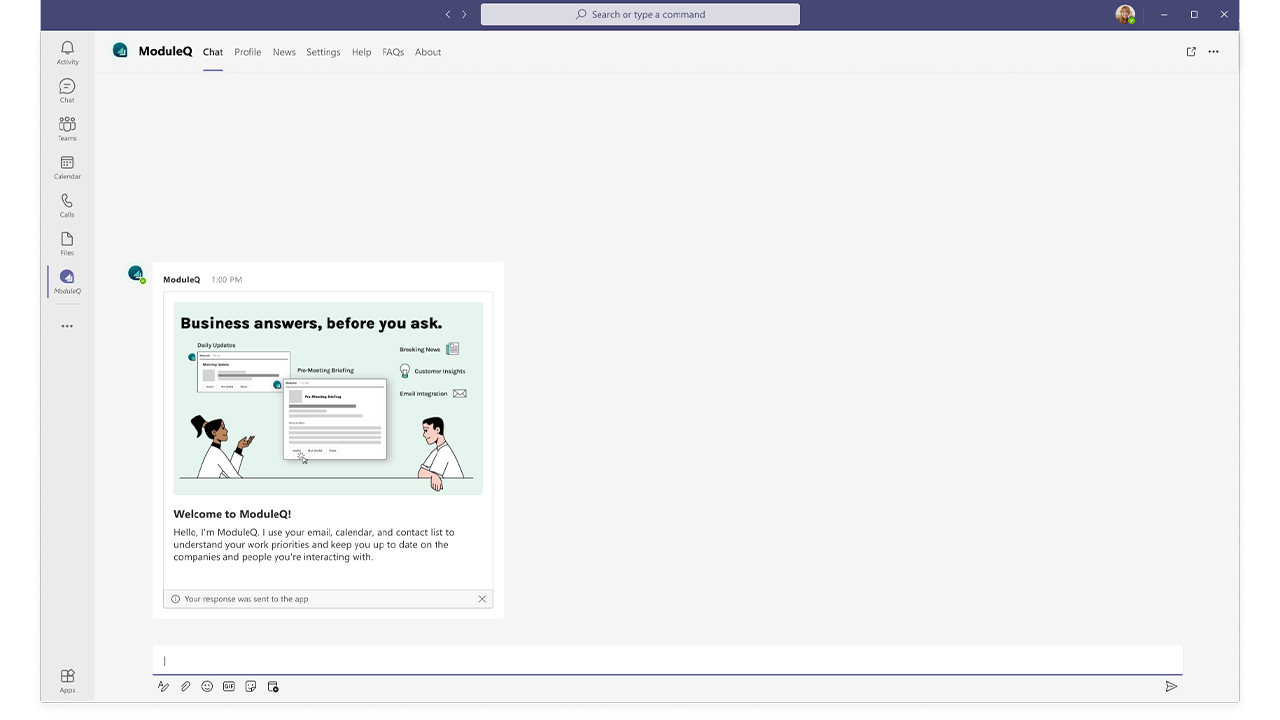Open the News tab

(284, 52)
